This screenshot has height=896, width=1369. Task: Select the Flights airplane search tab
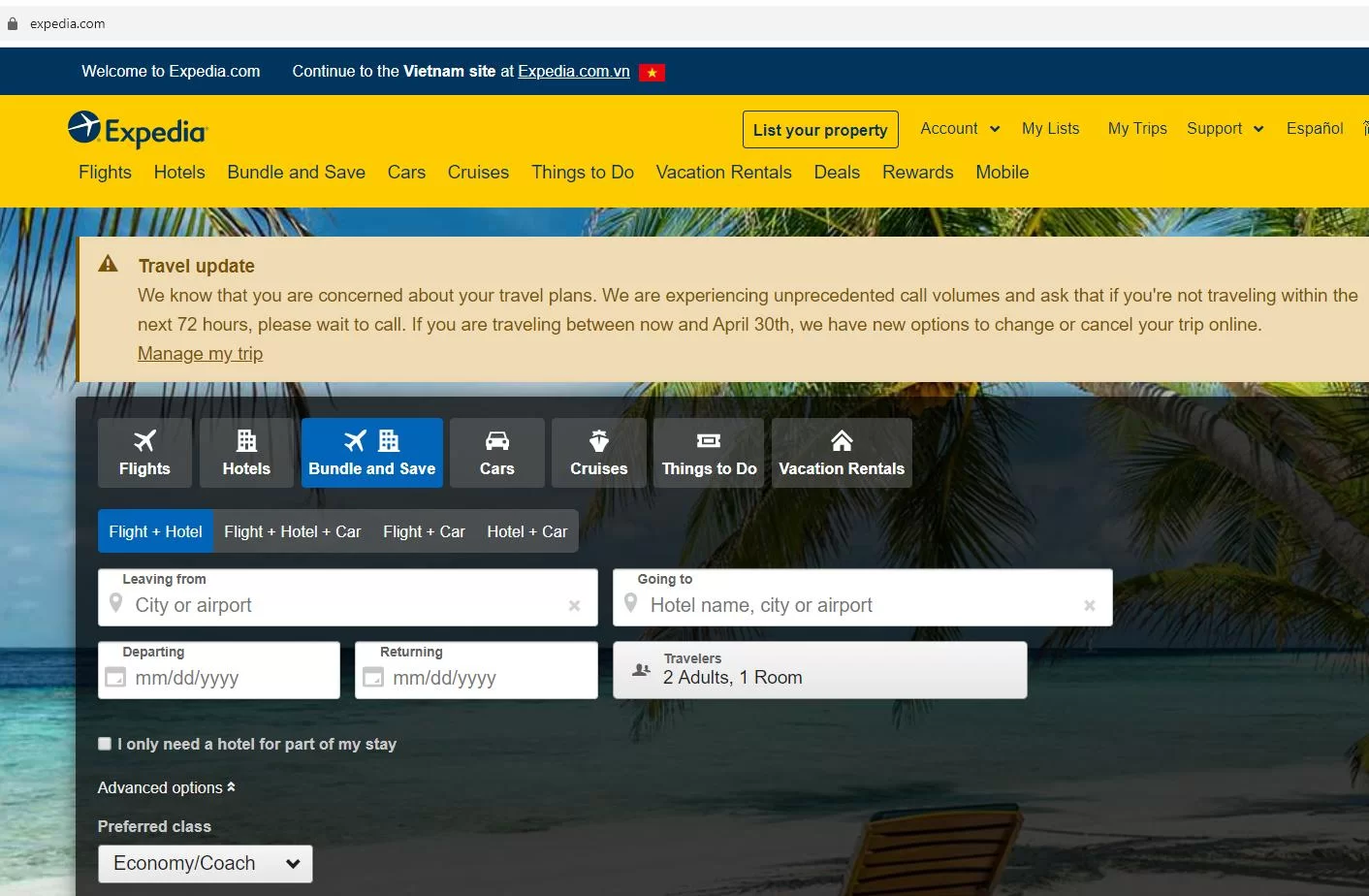point(144,453)
